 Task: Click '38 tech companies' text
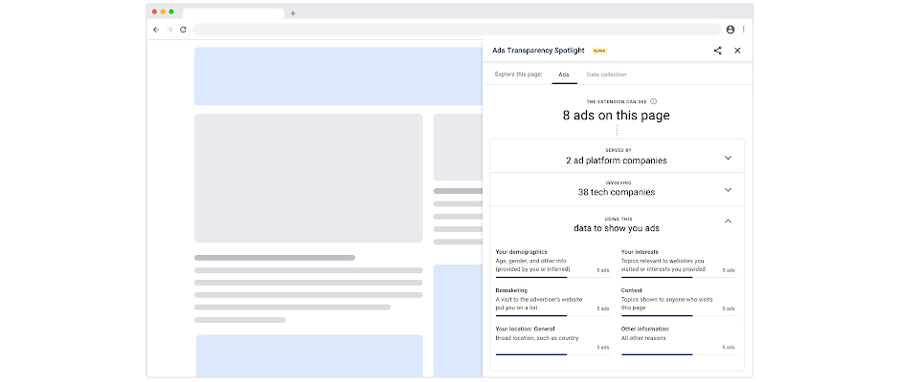tap(616, 192)
